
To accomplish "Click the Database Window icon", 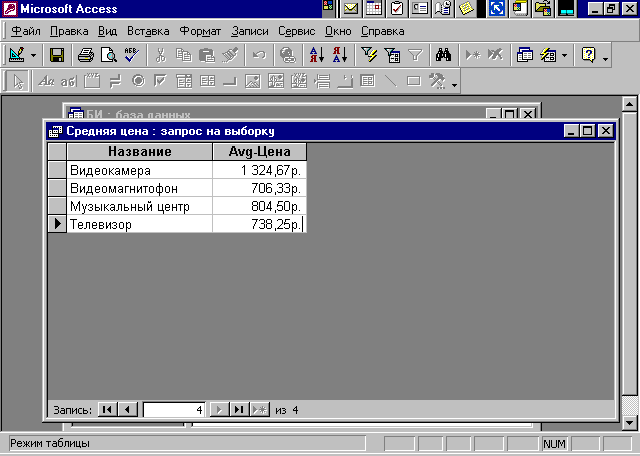I will (524, 55).
